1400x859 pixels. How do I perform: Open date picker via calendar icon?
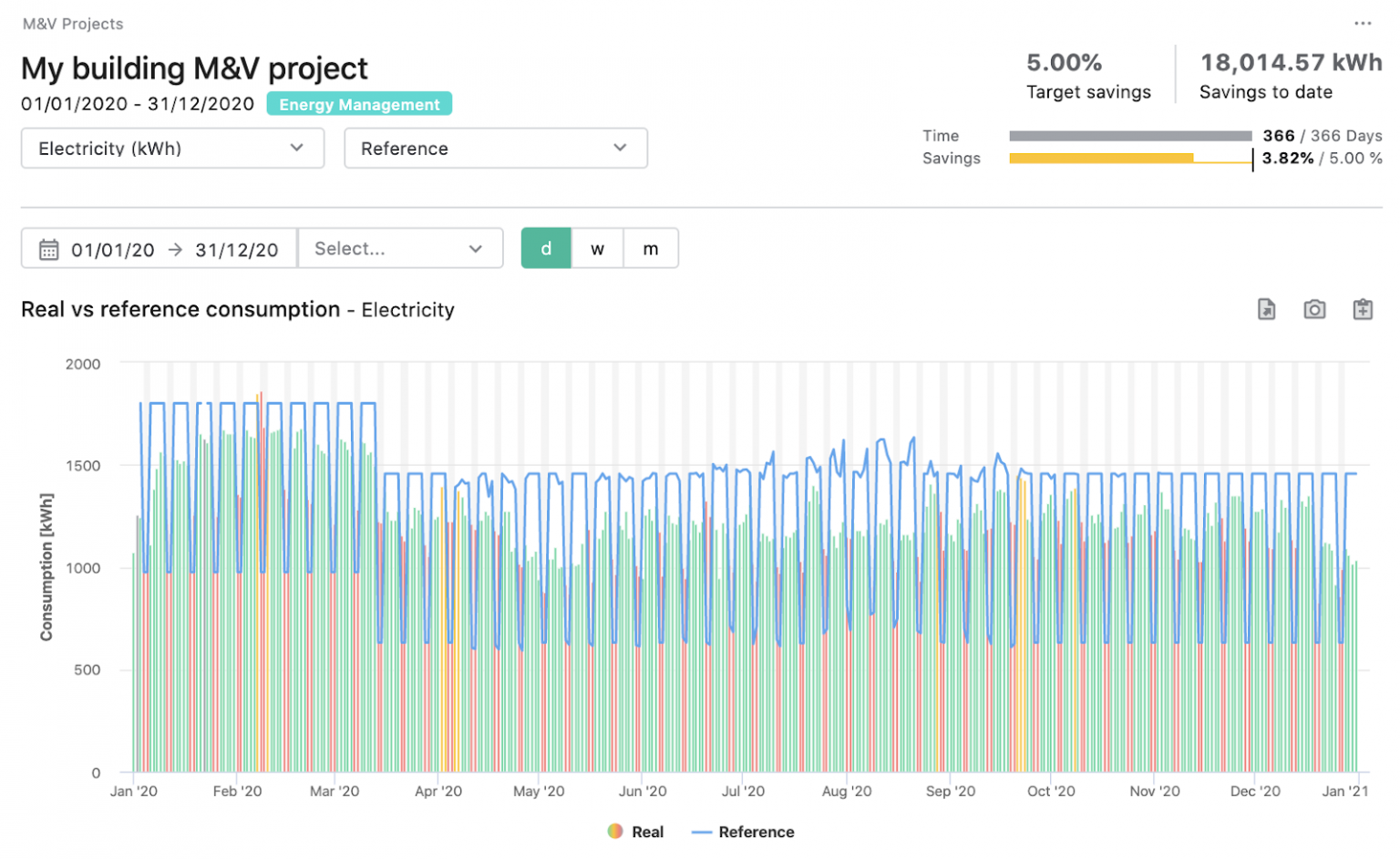49,250
